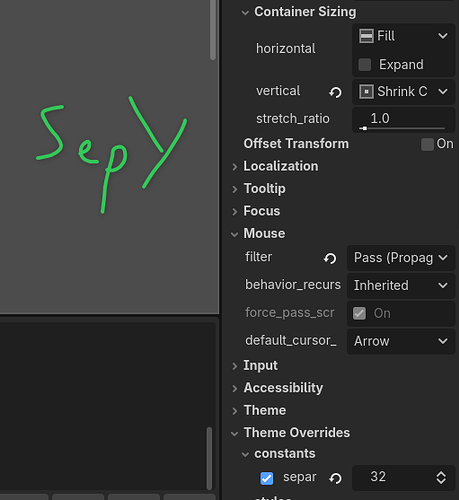Click the Shrink Center icon for vertical

pos(366,91)
